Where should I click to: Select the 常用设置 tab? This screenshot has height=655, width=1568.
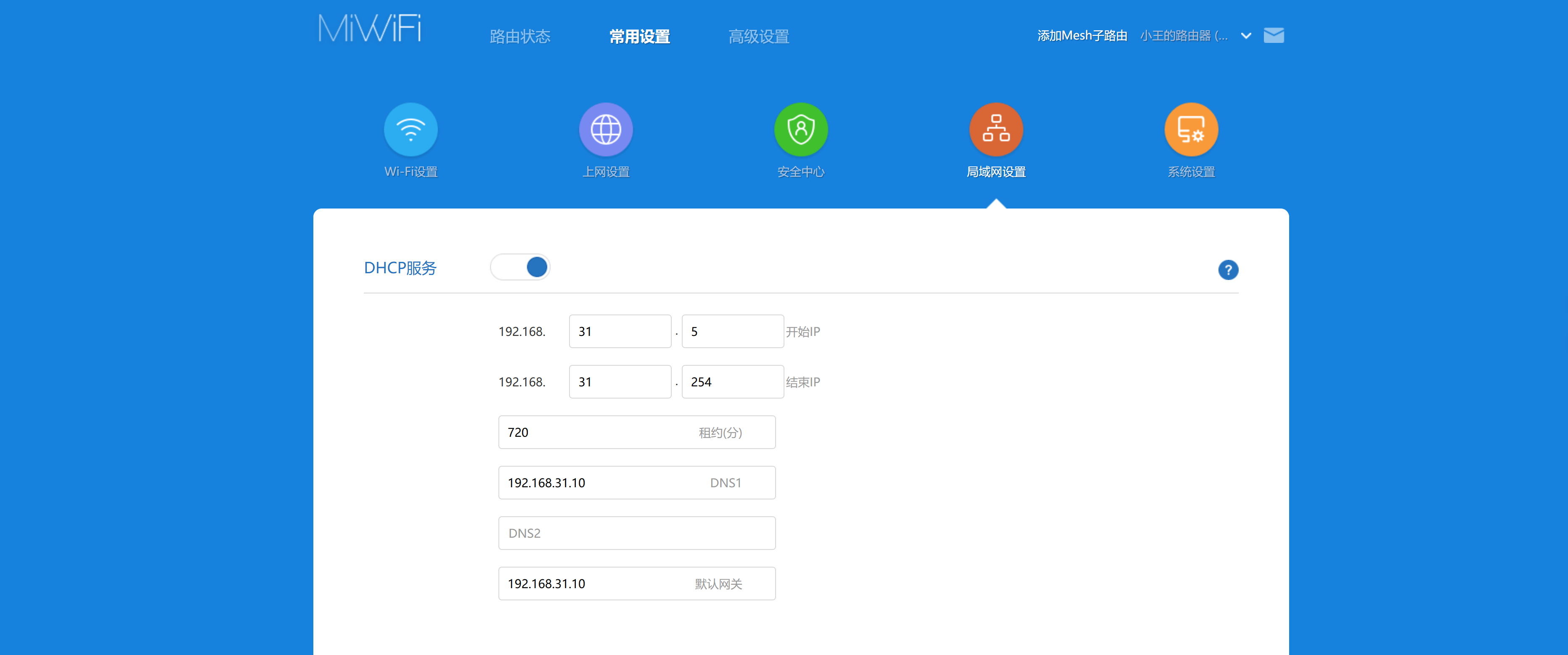click(x=639, y=37)
